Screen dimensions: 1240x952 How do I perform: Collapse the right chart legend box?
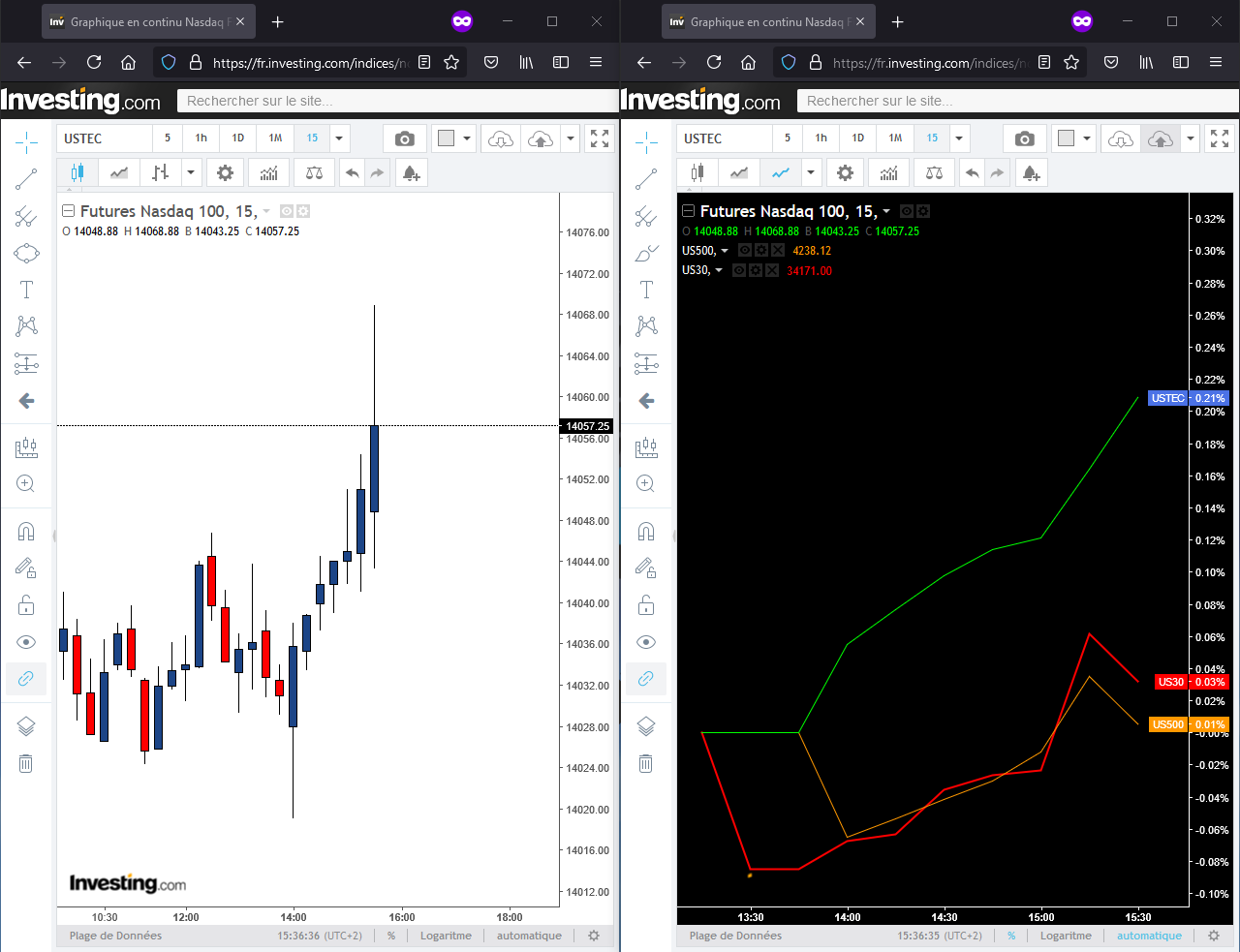point(688,211)
